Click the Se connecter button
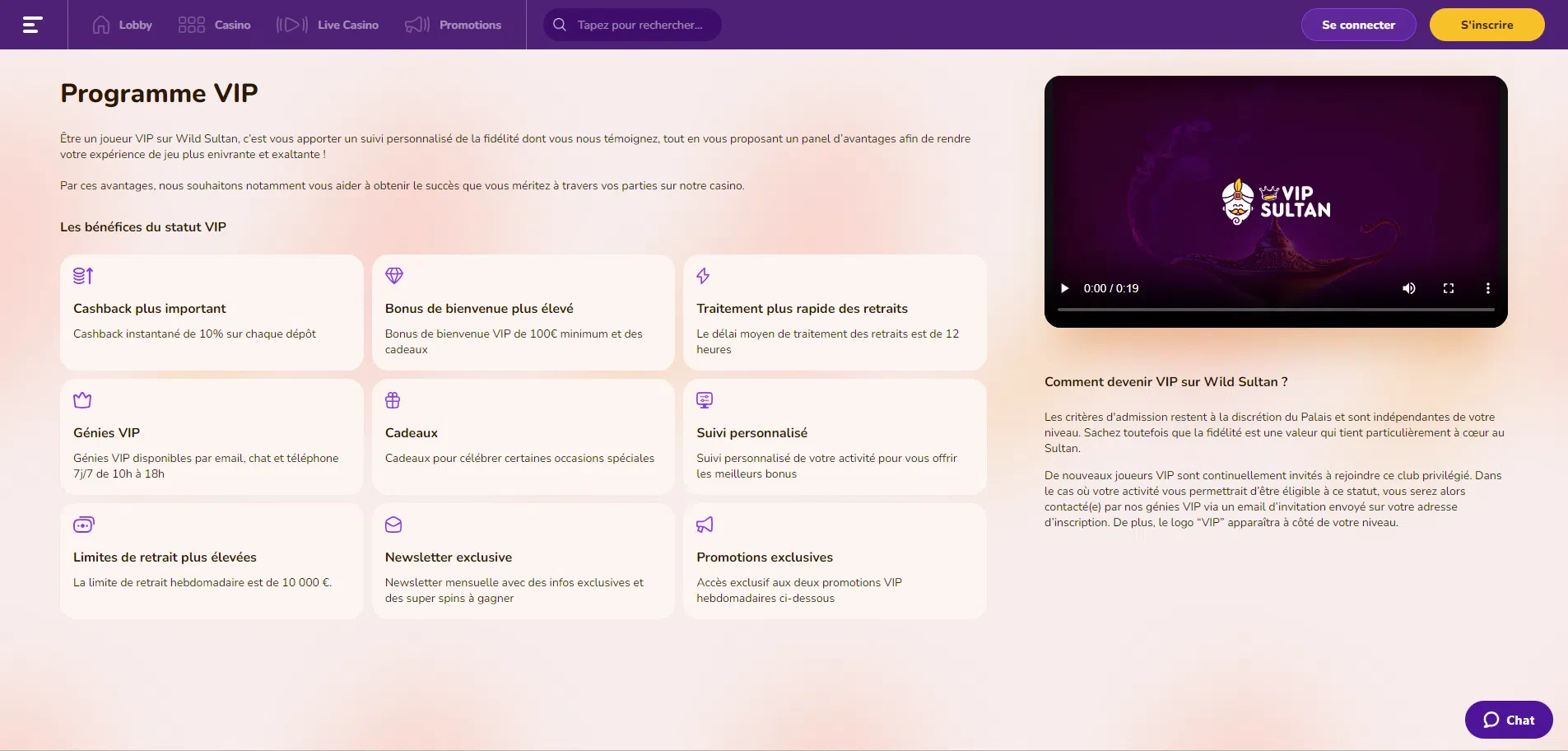 click(1358, 25)
